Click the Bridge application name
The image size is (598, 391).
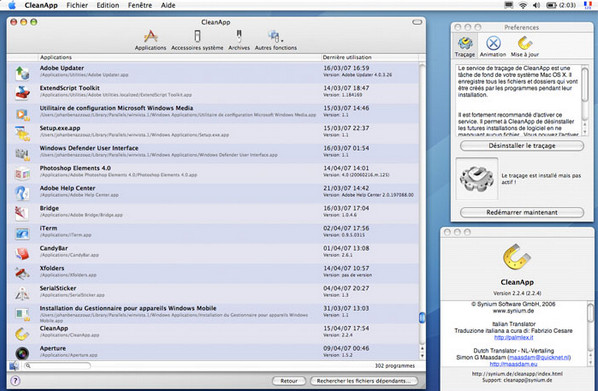(x=49, y=208)
